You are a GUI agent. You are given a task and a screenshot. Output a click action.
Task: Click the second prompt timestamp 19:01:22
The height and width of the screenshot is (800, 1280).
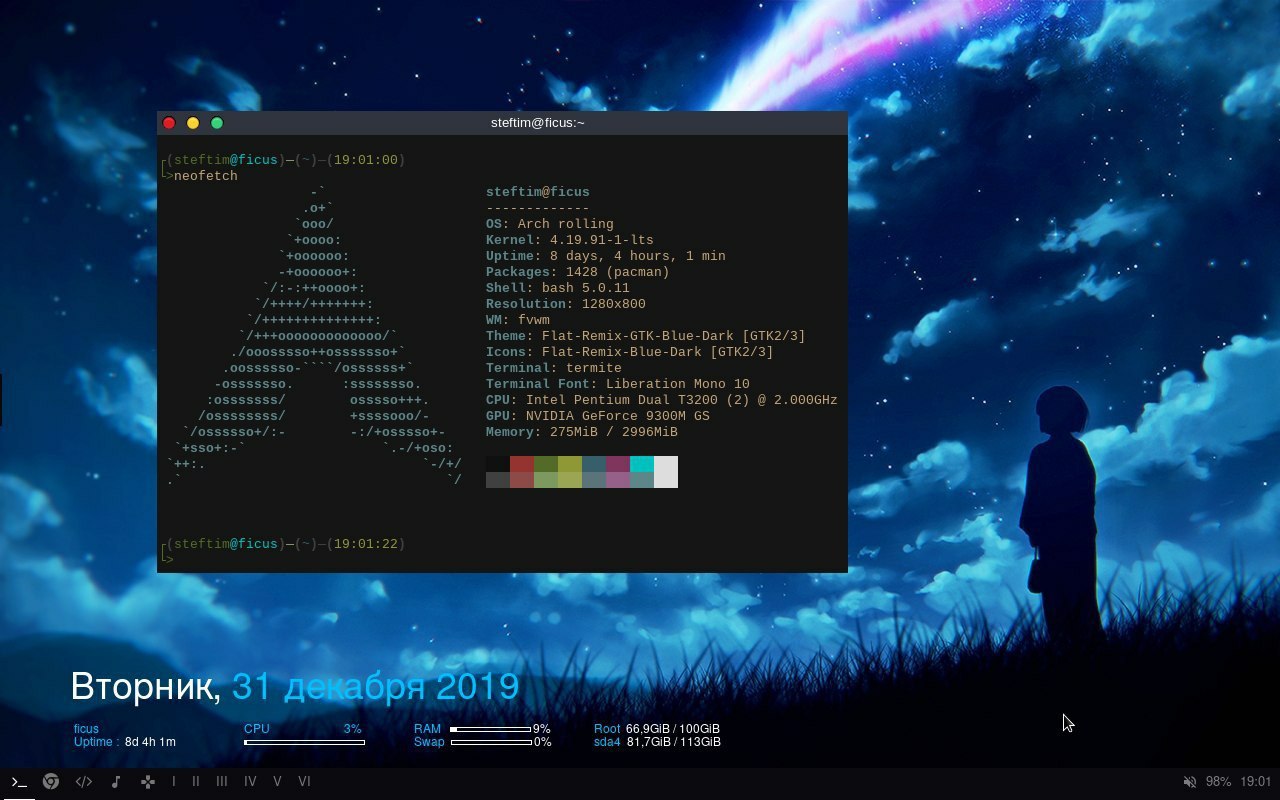pos(366,544)
